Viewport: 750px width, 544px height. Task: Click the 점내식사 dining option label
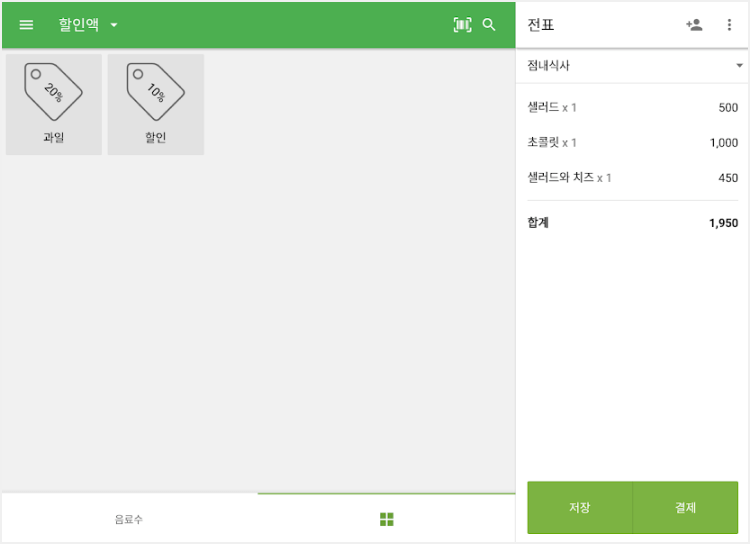coord(549,66)
